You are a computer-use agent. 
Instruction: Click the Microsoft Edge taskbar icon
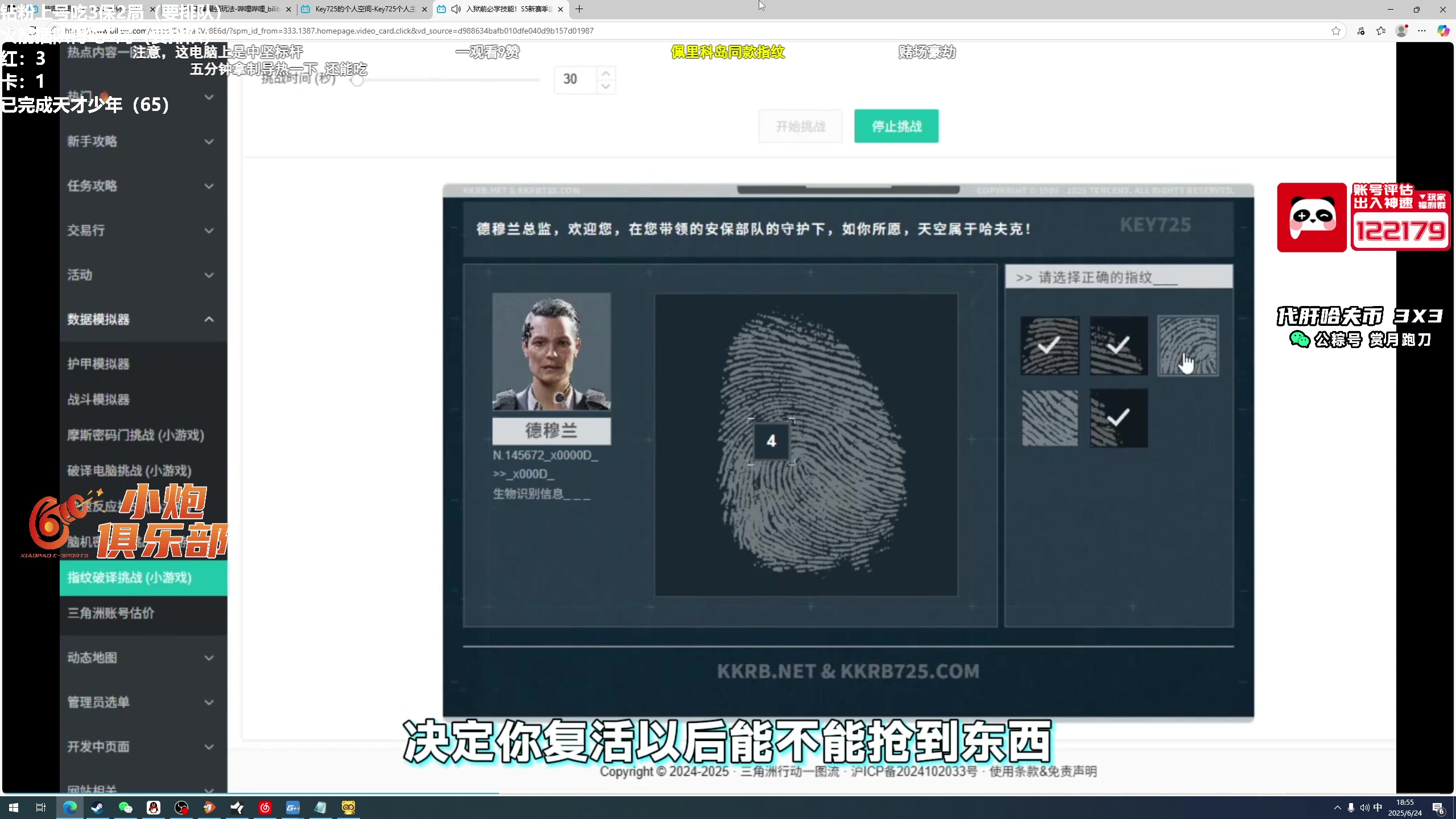[x=69, y=808]
